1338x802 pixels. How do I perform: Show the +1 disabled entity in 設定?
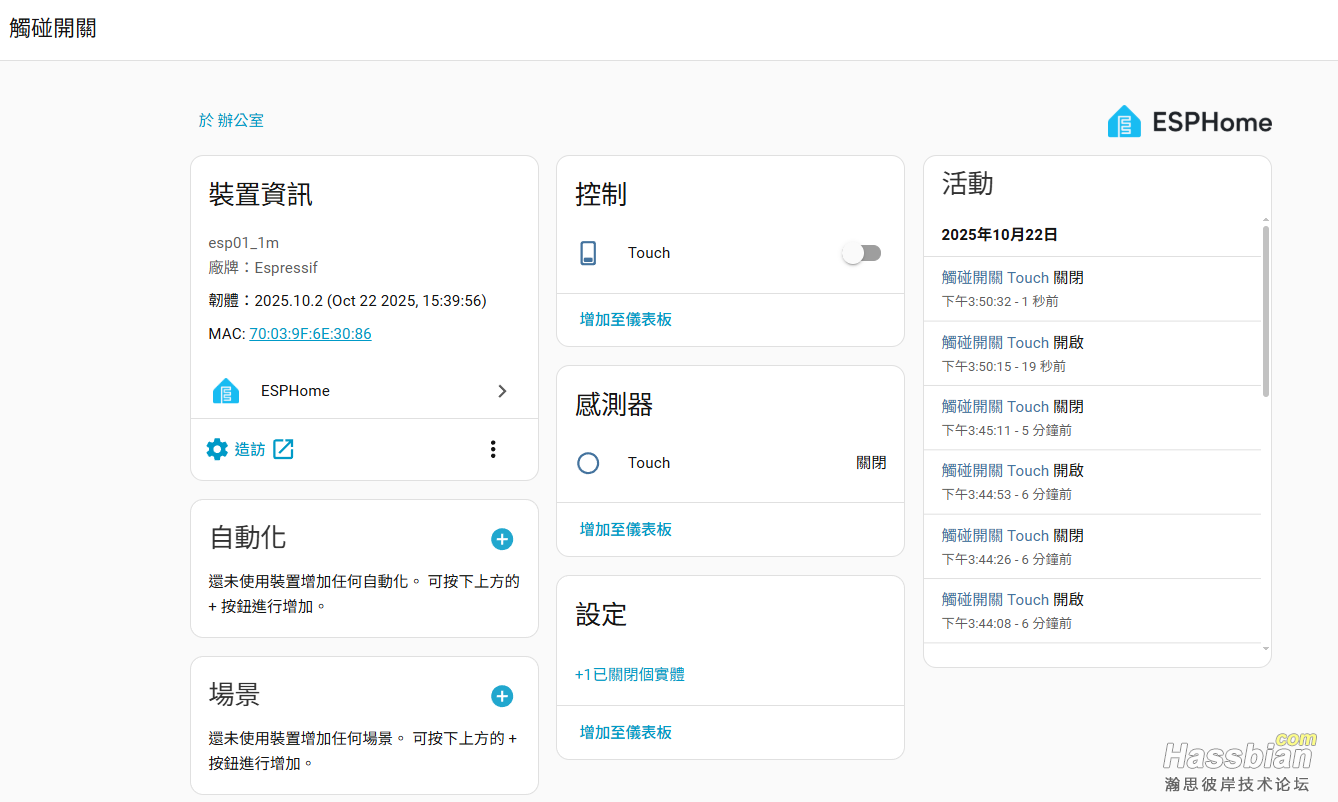coord(630,674)
